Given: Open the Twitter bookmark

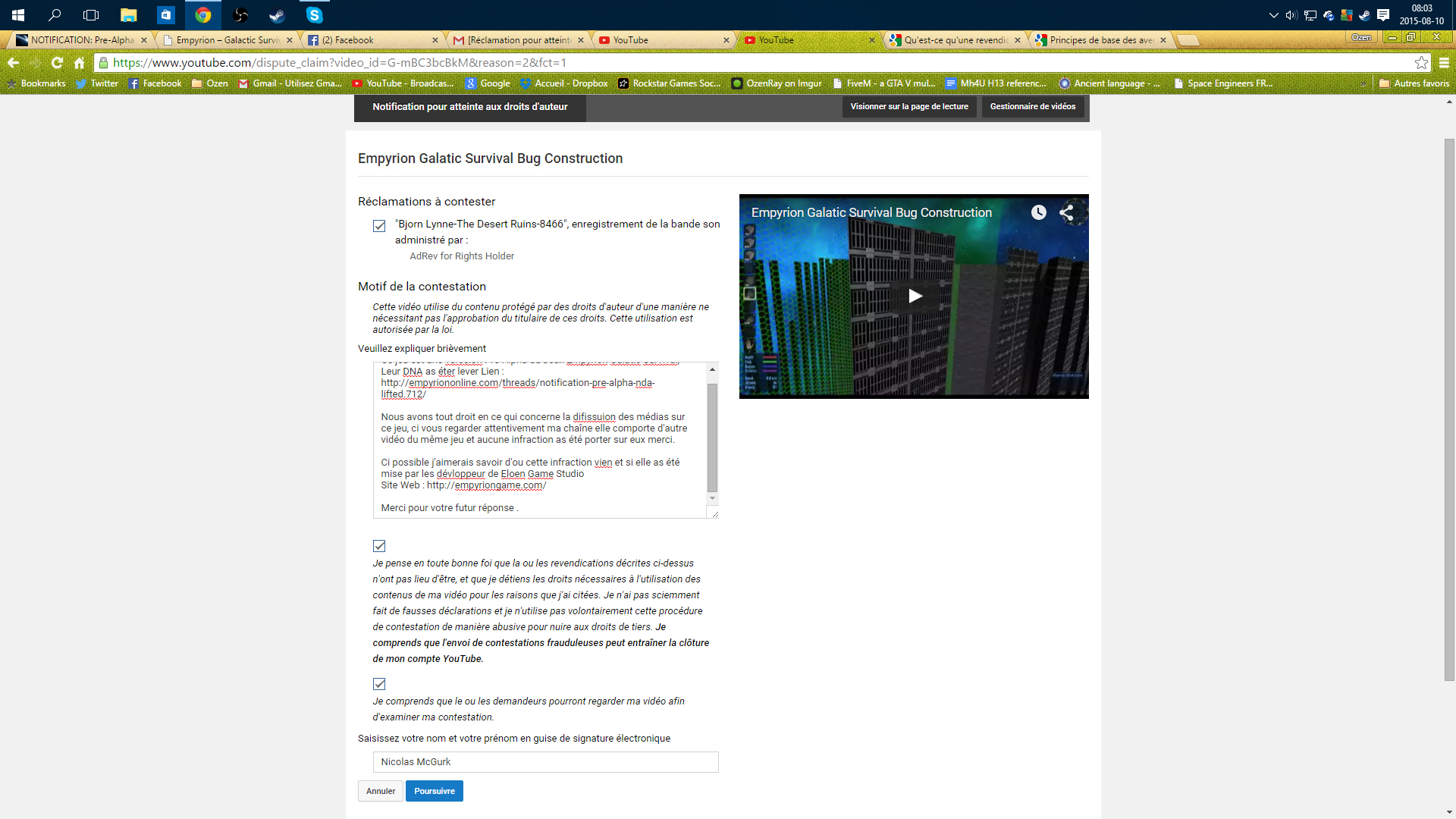Looking at the screenshot, I should [x=97, y=83].
